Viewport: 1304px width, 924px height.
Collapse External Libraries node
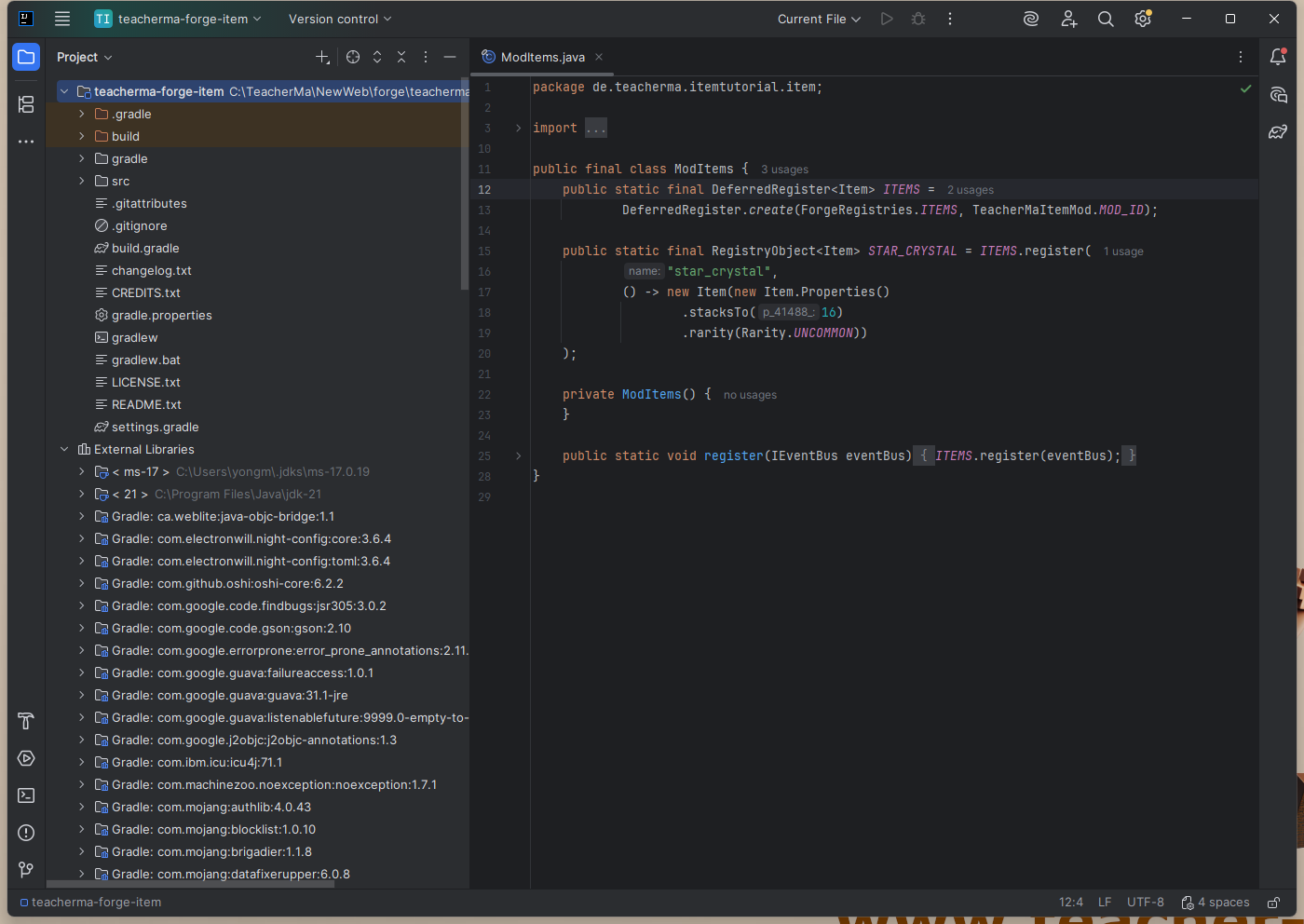[64, 449]
